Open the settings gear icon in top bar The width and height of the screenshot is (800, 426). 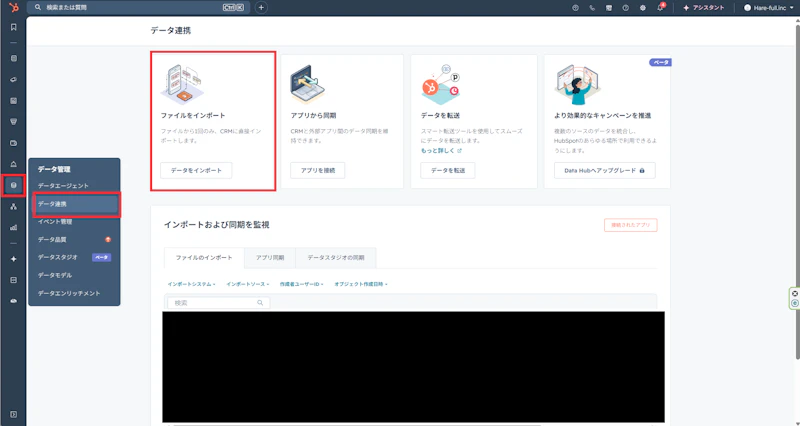click(x=642, y=8)
